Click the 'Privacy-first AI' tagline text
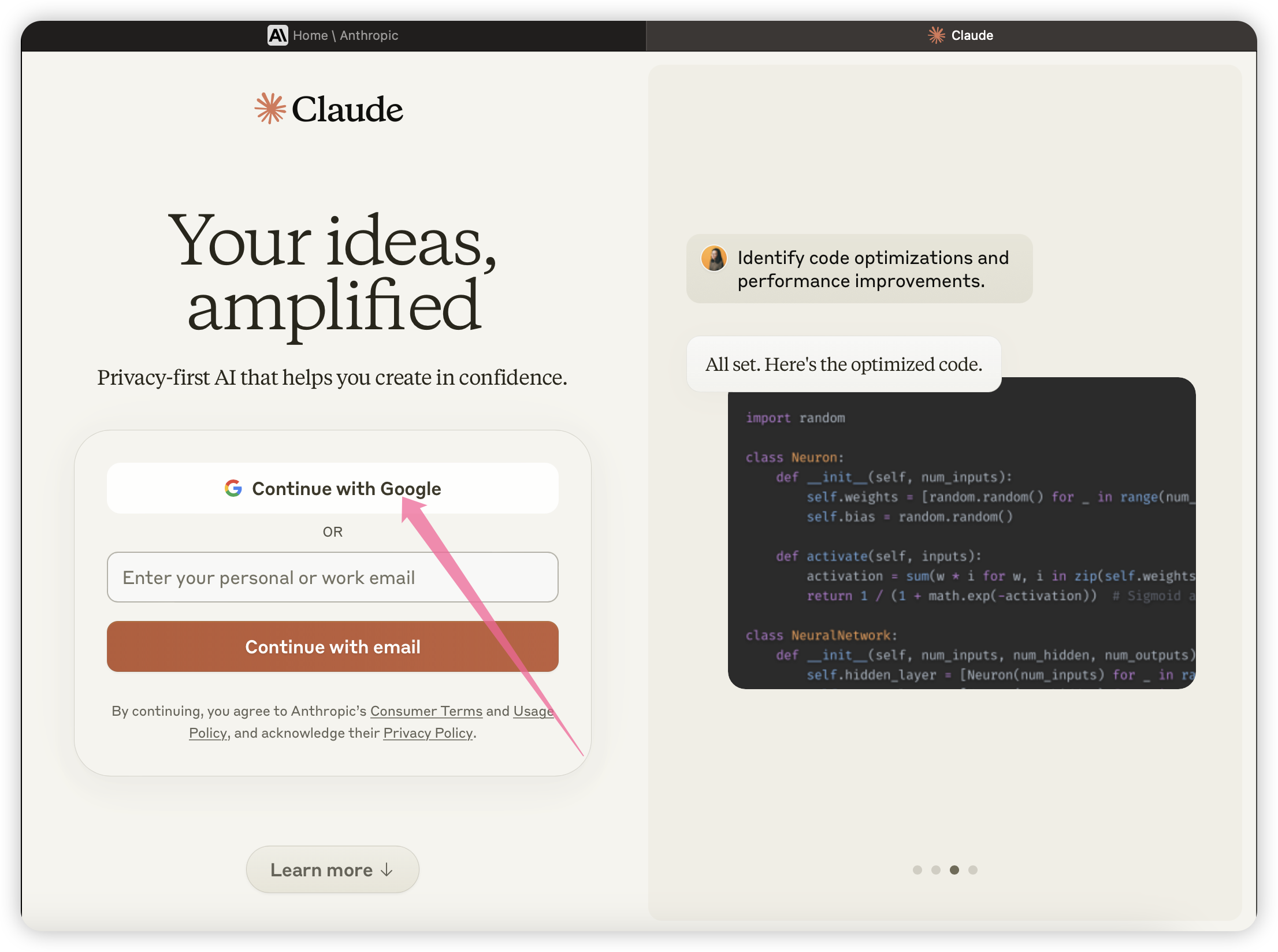 pyautogui.click(x=332, y=377)
